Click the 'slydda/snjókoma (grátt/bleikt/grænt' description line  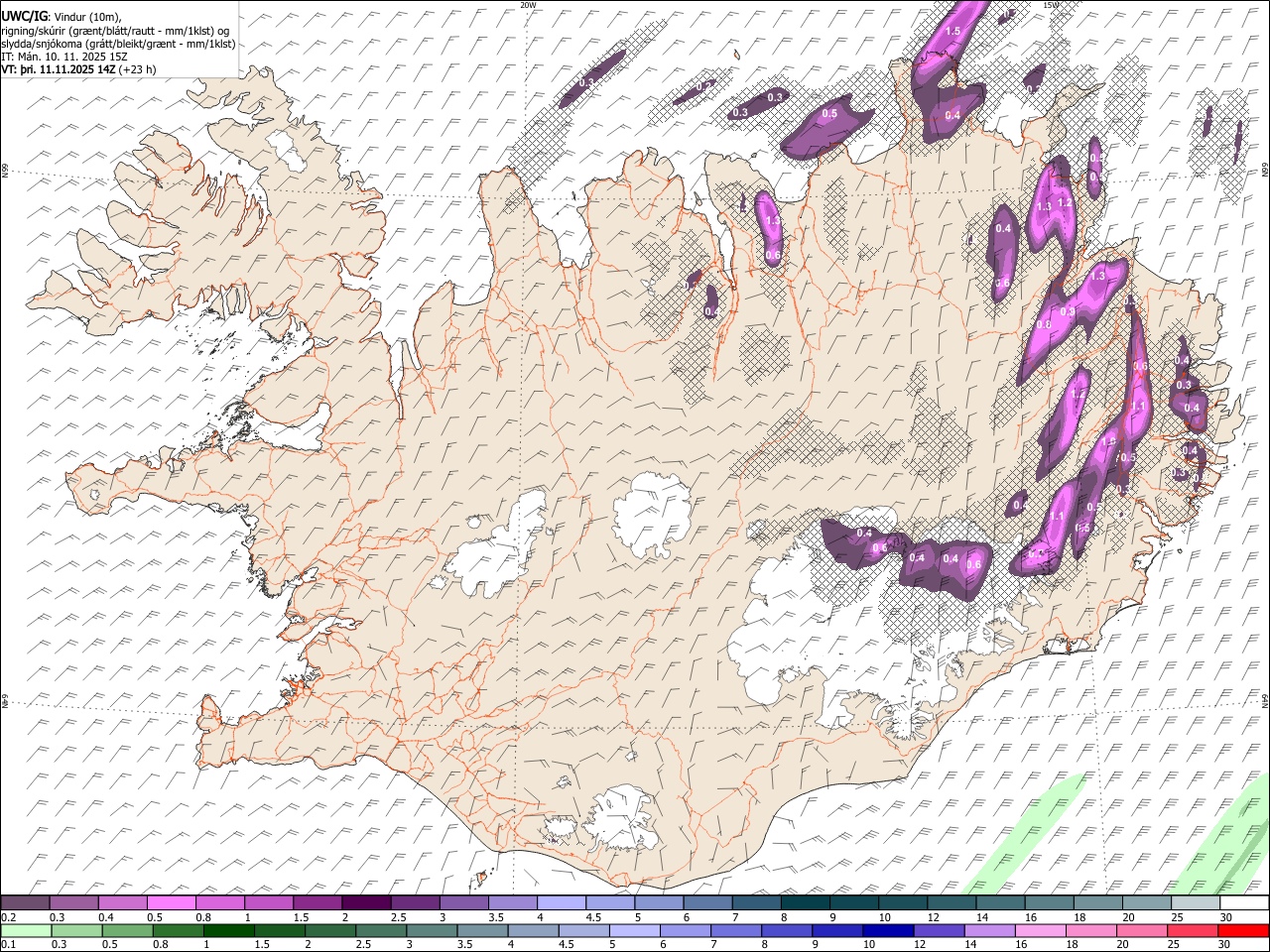click(118, 44)
